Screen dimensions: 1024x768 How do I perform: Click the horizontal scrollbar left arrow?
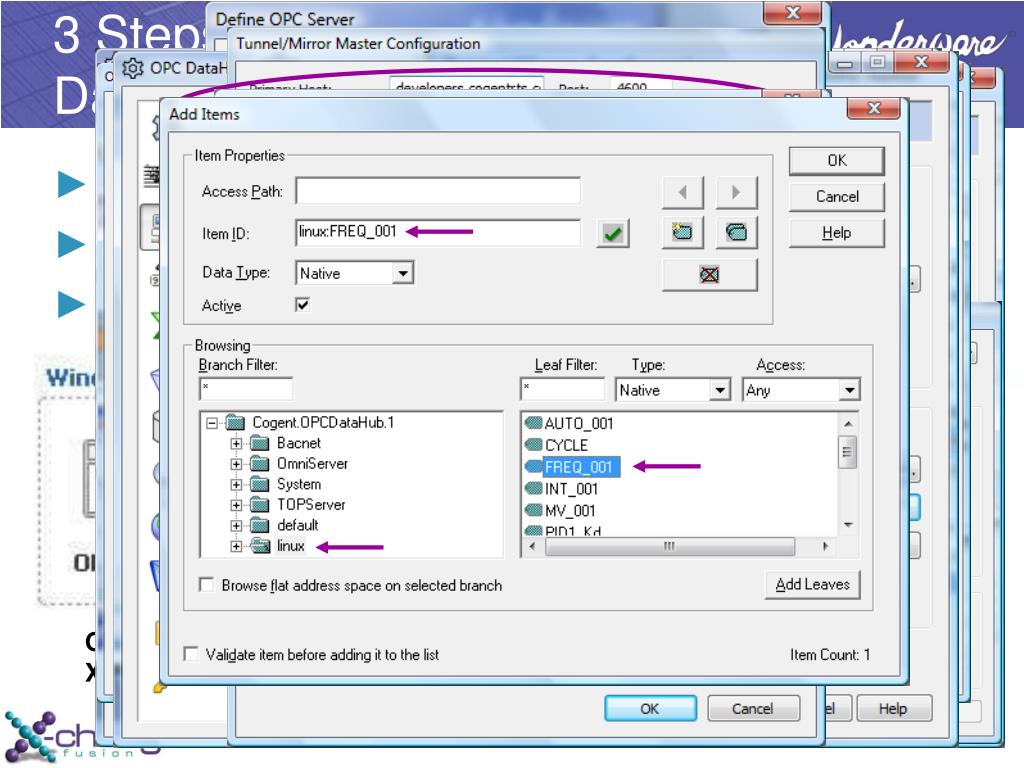[x=532, y=546]
